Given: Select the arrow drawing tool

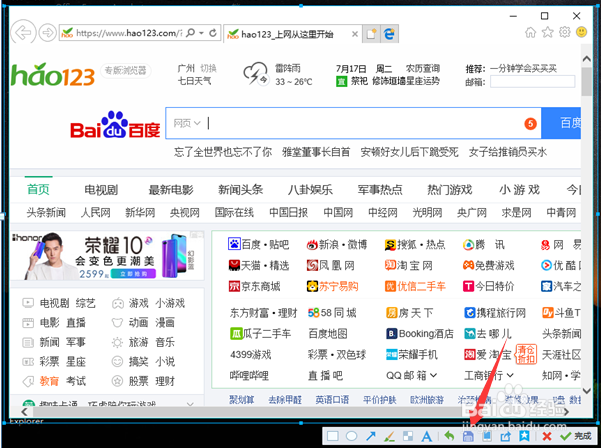Looking at the screenshot, I should [x=371, y=436].
